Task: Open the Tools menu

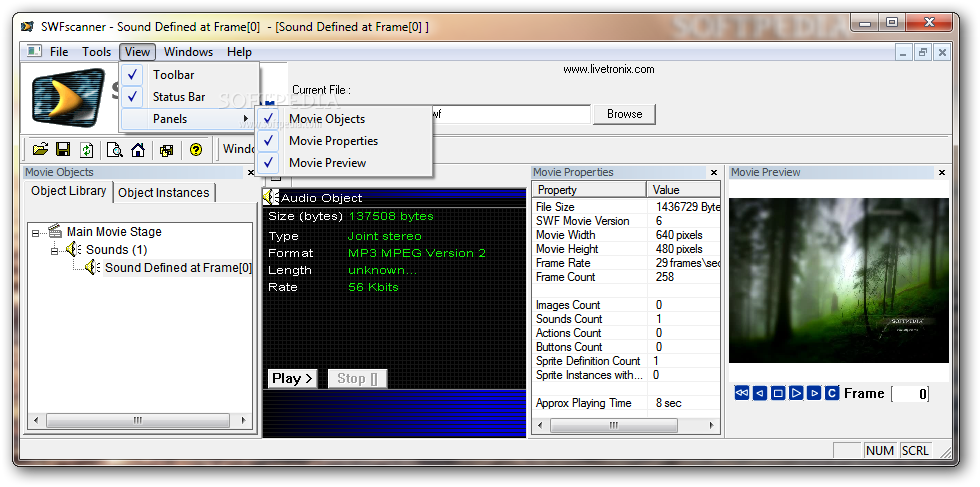Action: click(x=96, y=52)
